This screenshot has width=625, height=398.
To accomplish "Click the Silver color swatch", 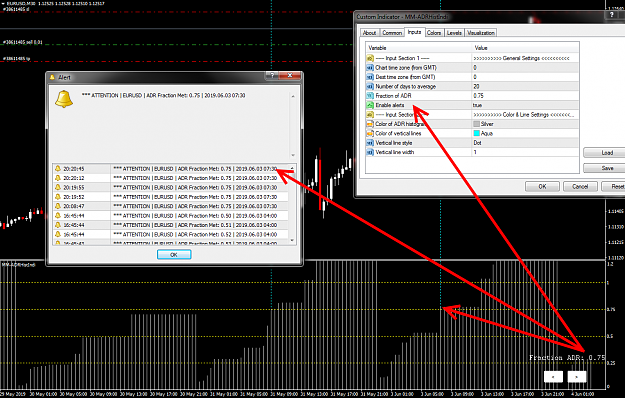I will tap(476, 124).
